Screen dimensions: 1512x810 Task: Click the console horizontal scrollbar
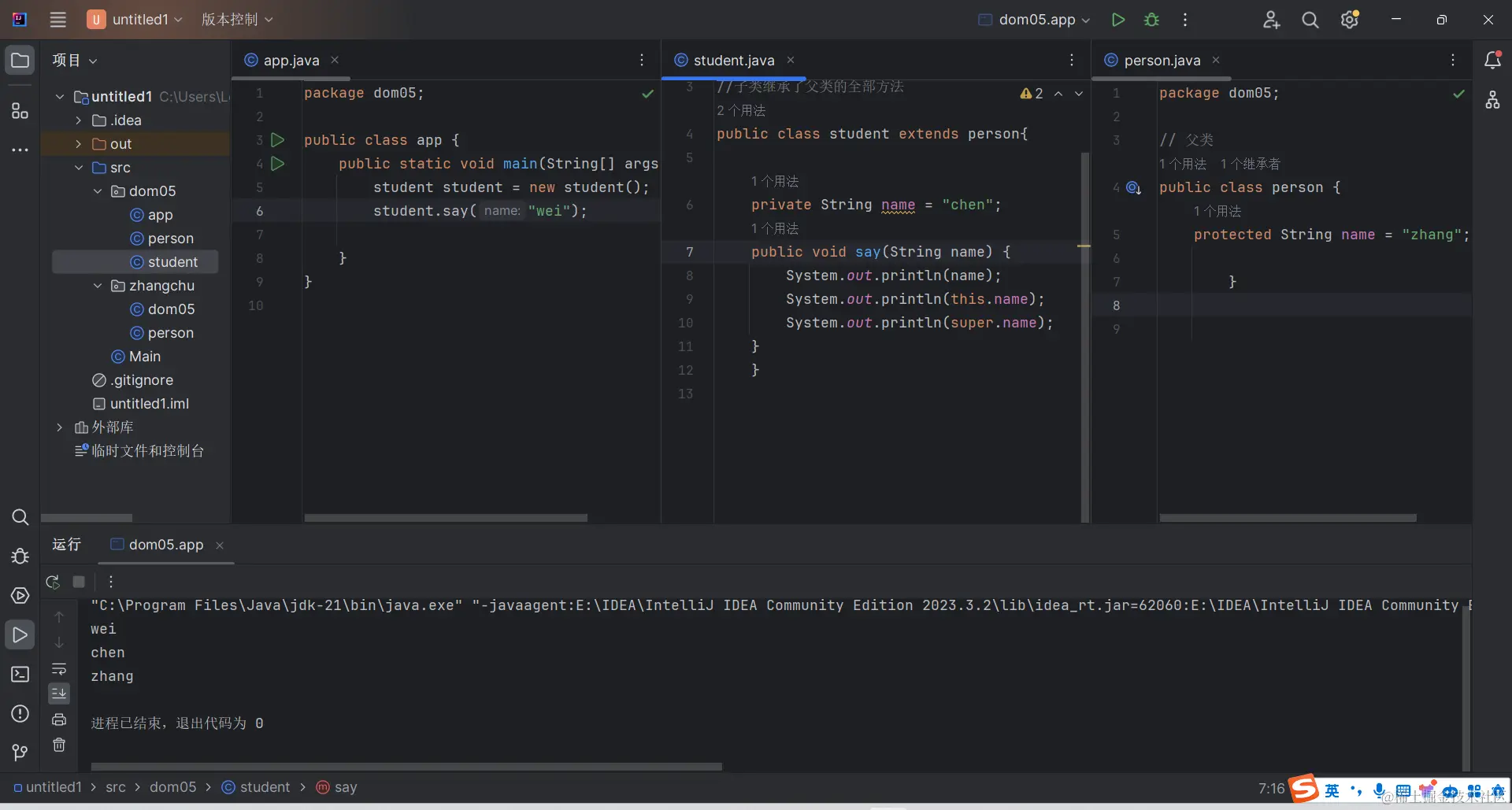coord(406,767)
